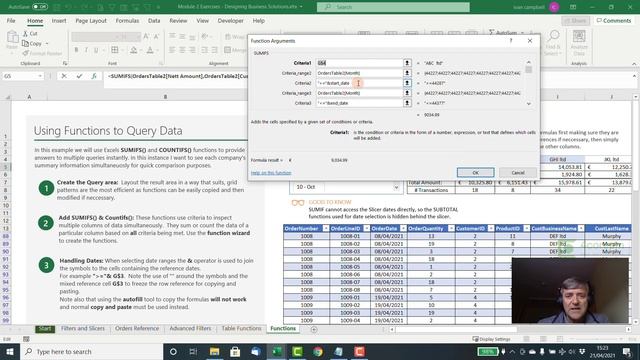Switch to the Developer ribbon tab

(x=230, y=20)
